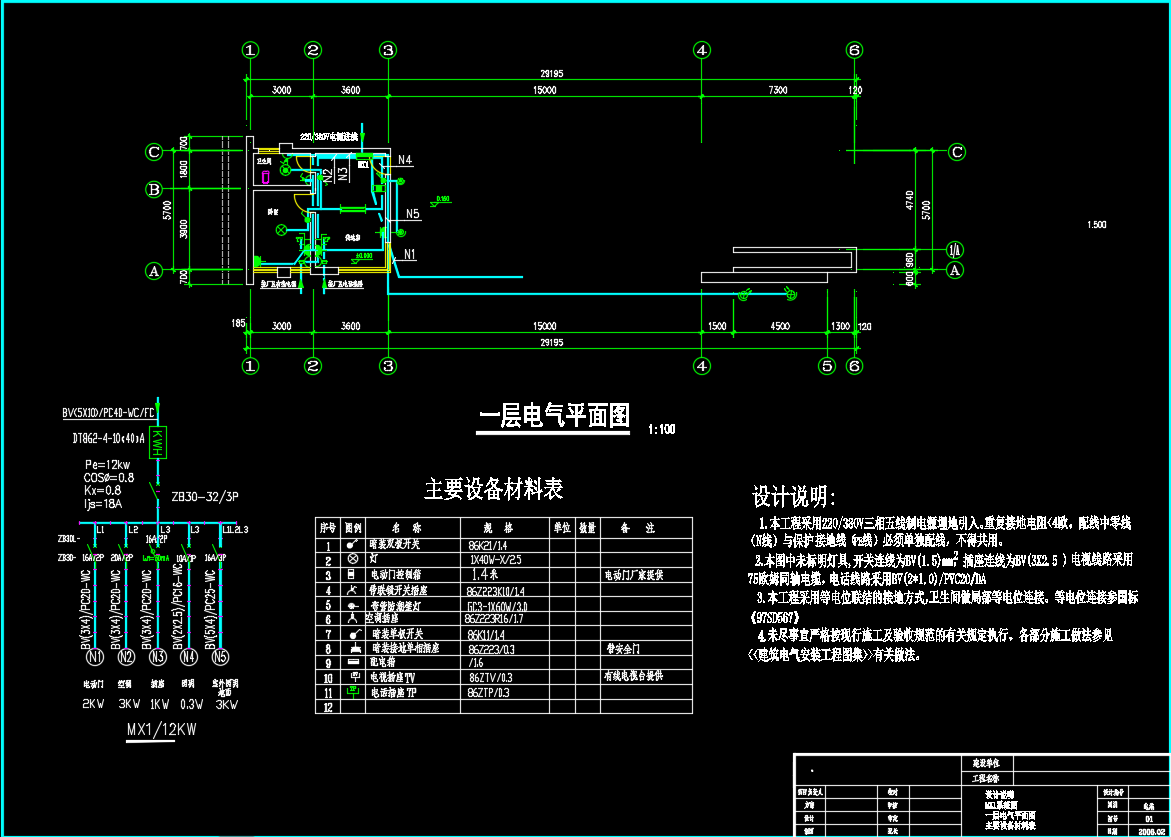This screenshot has width=1171, height=837.
Task: Select the dimension text 7300
Action: pos(778,90)
